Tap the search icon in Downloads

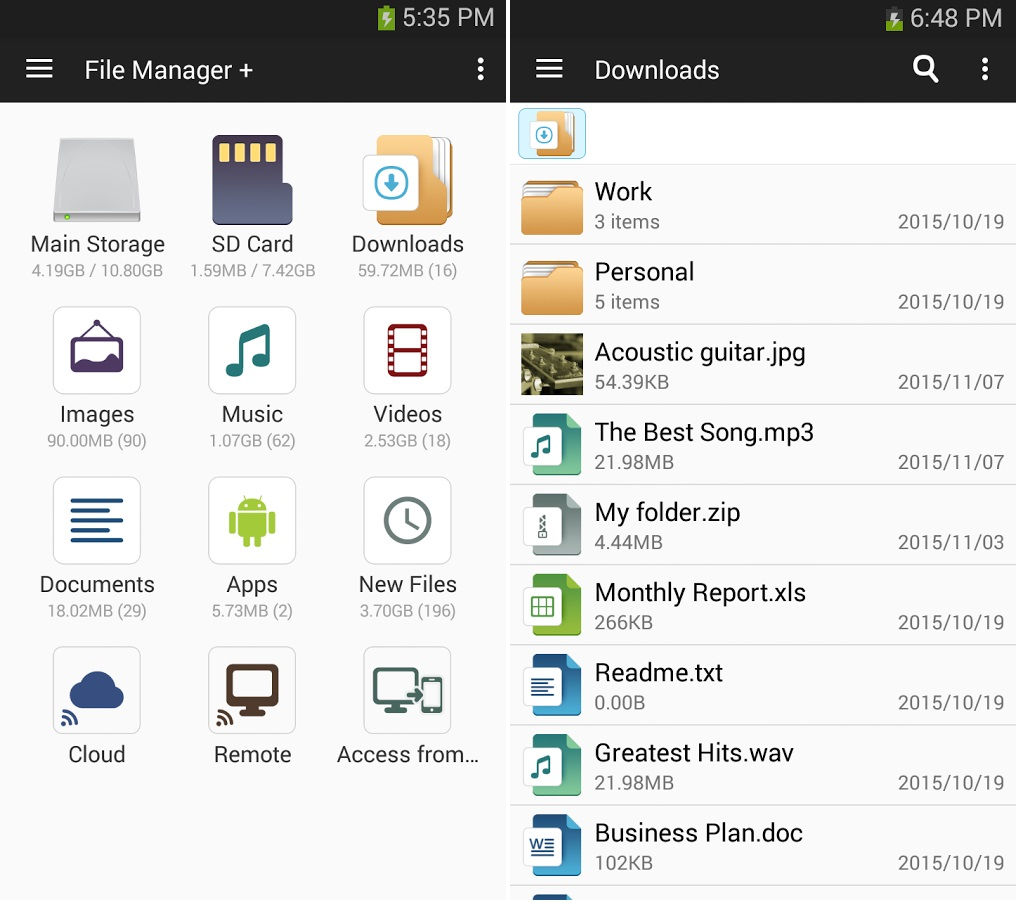[x=926, y=69]
